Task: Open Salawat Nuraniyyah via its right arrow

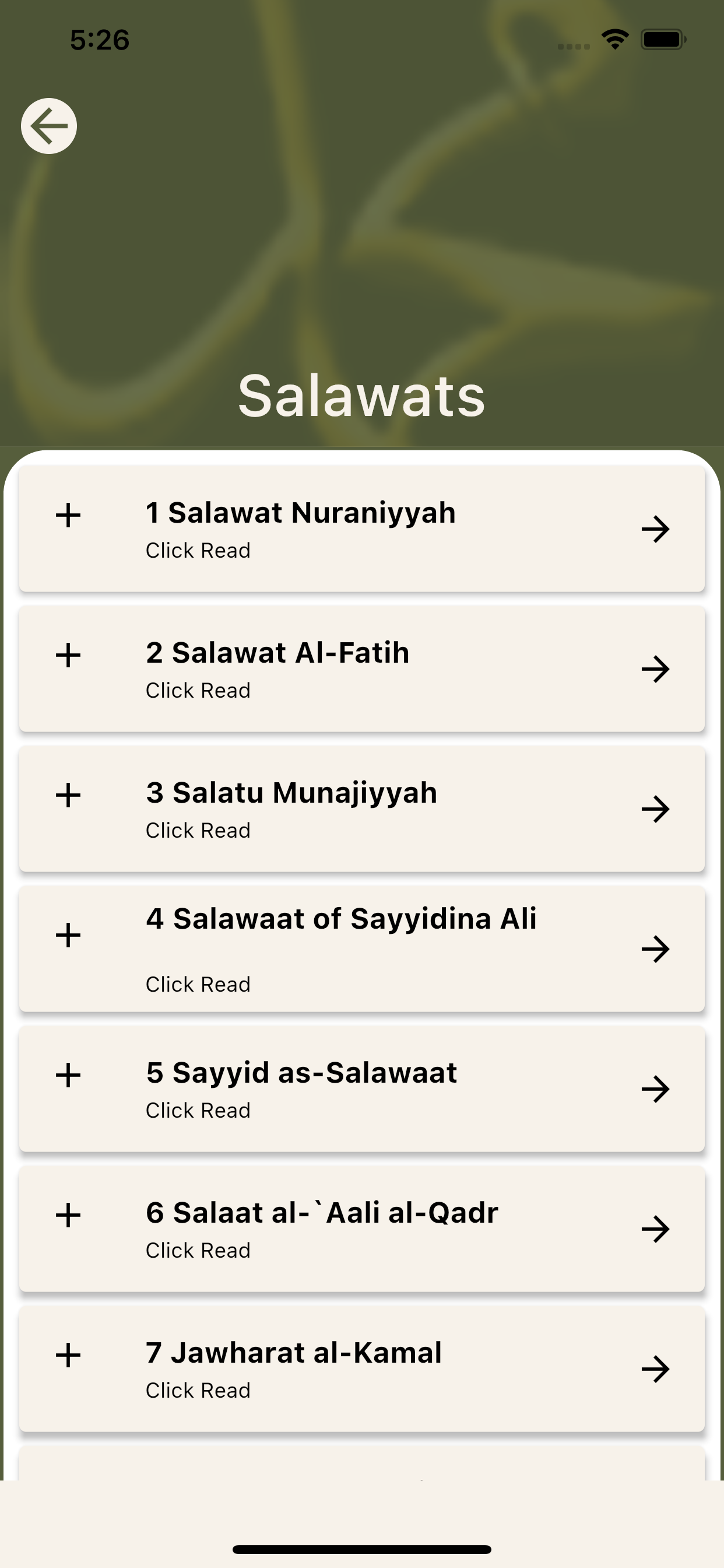Action: pyautogui.click(x=655, y=529)
